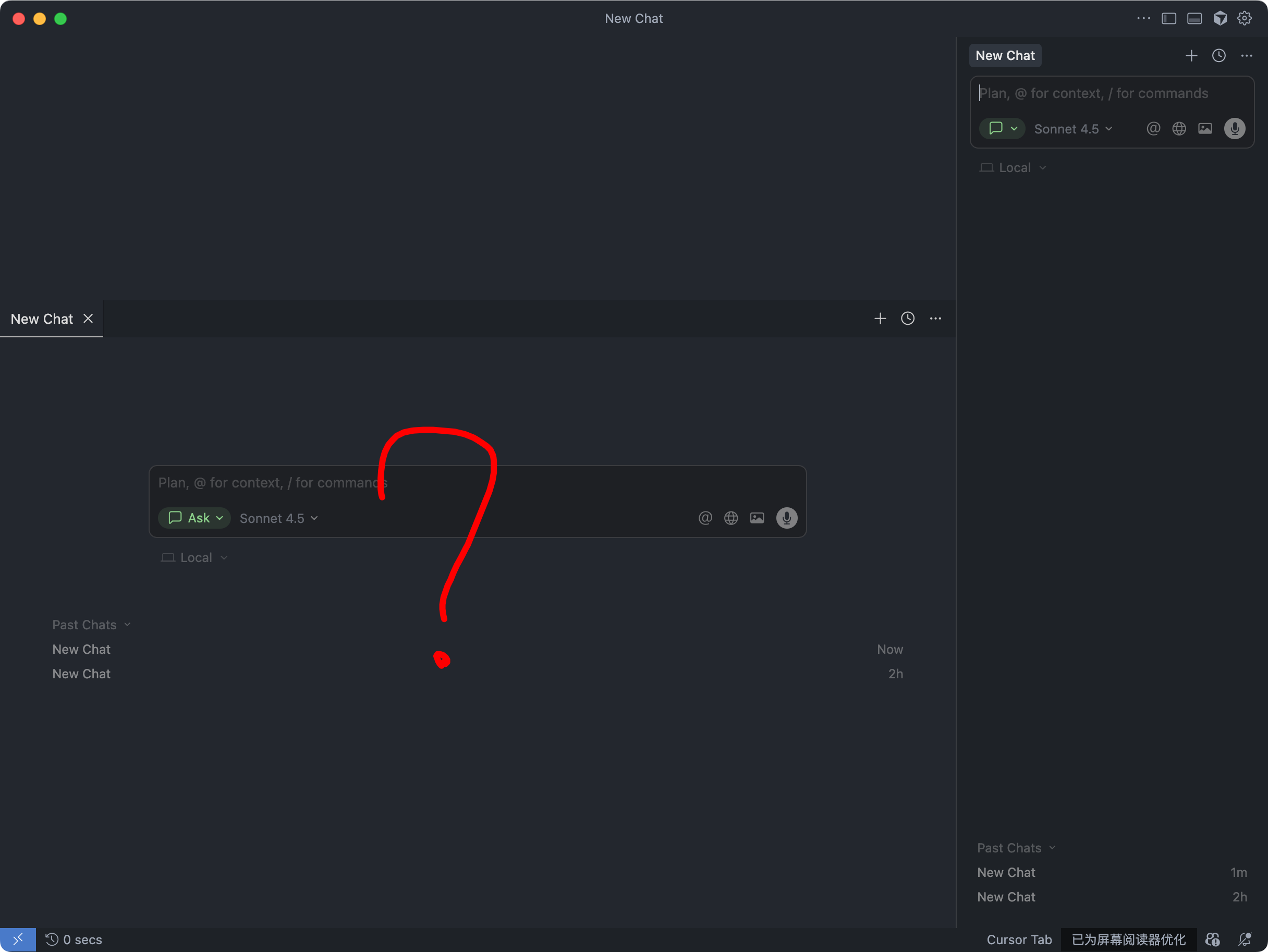Viewport: 1268px width, 952px height.
Task: Toggle the left sidebar layout icon in title bar
Action: [1169, 18]
